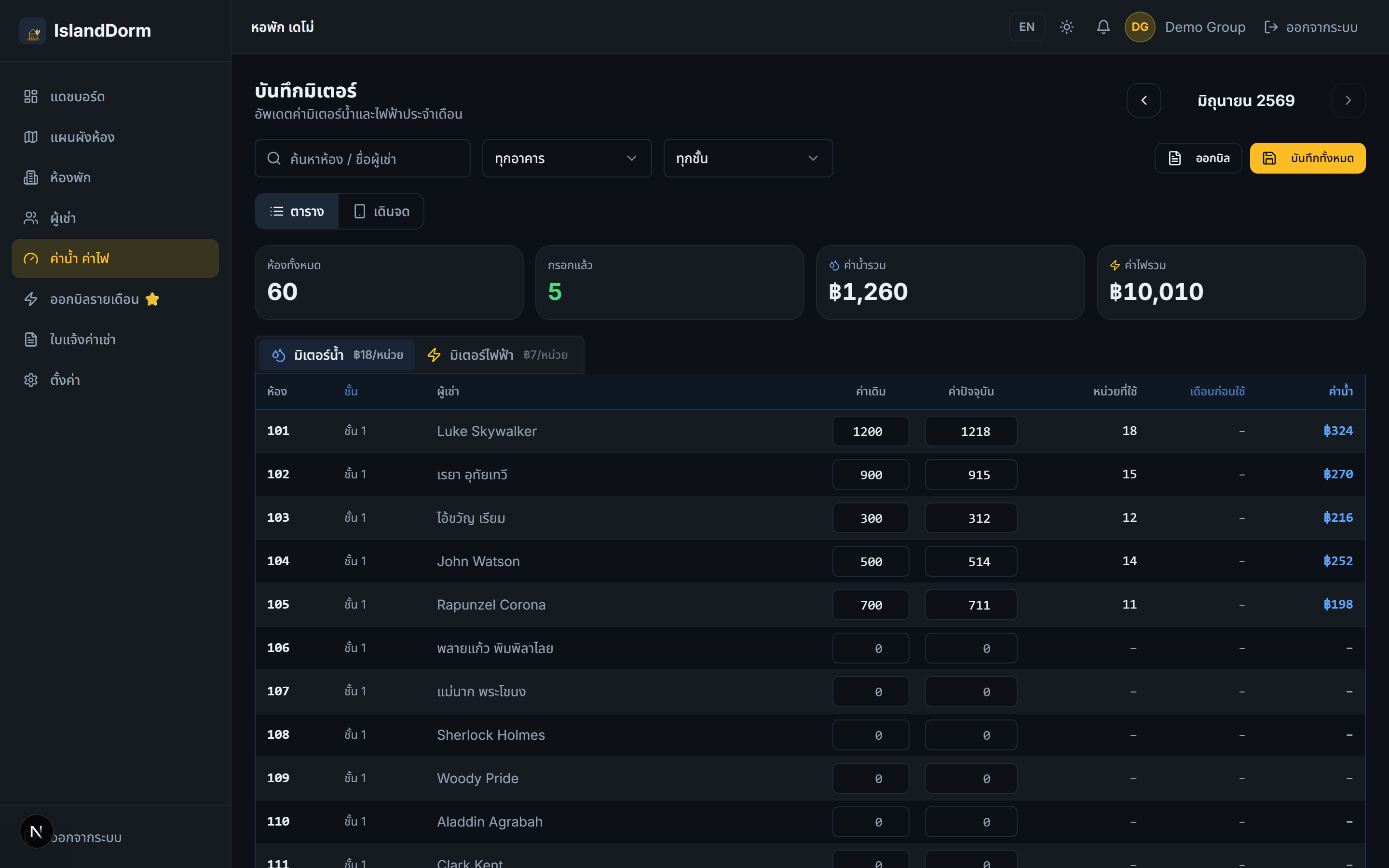Click the room/tenant search field
1389x868 pixels.
point(362,158)
